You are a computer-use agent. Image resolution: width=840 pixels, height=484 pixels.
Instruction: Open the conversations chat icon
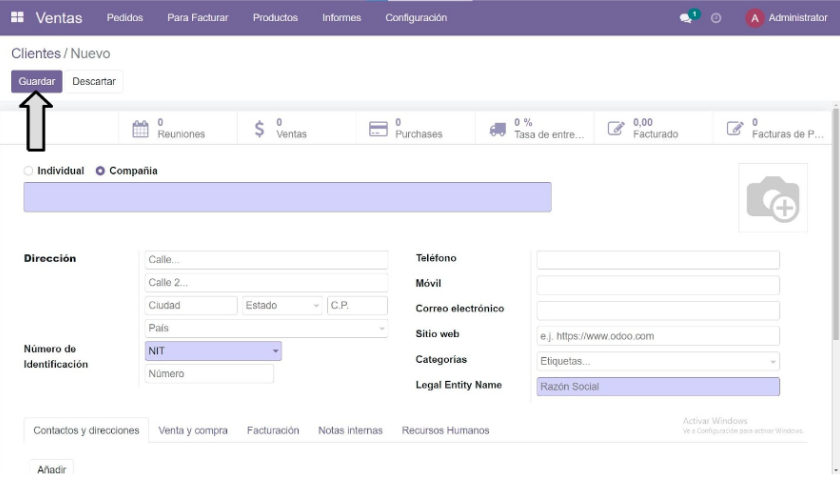coord(686,18)
